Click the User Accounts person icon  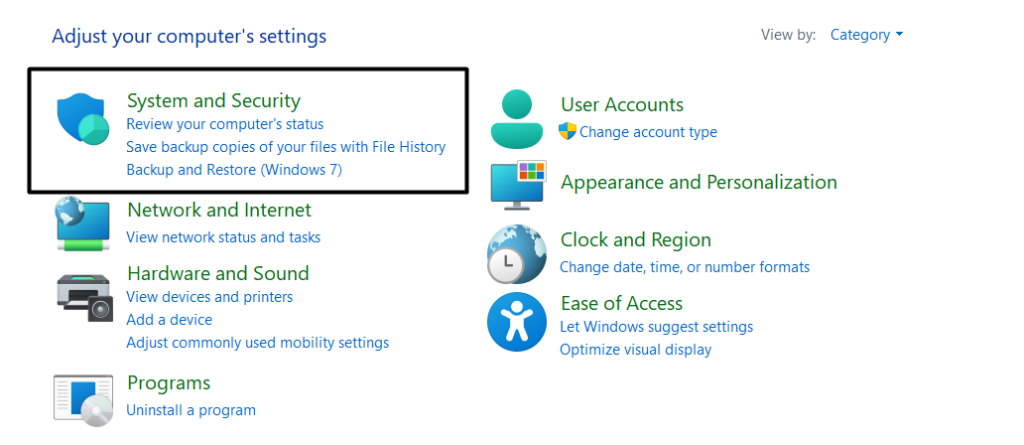[516, 118]
